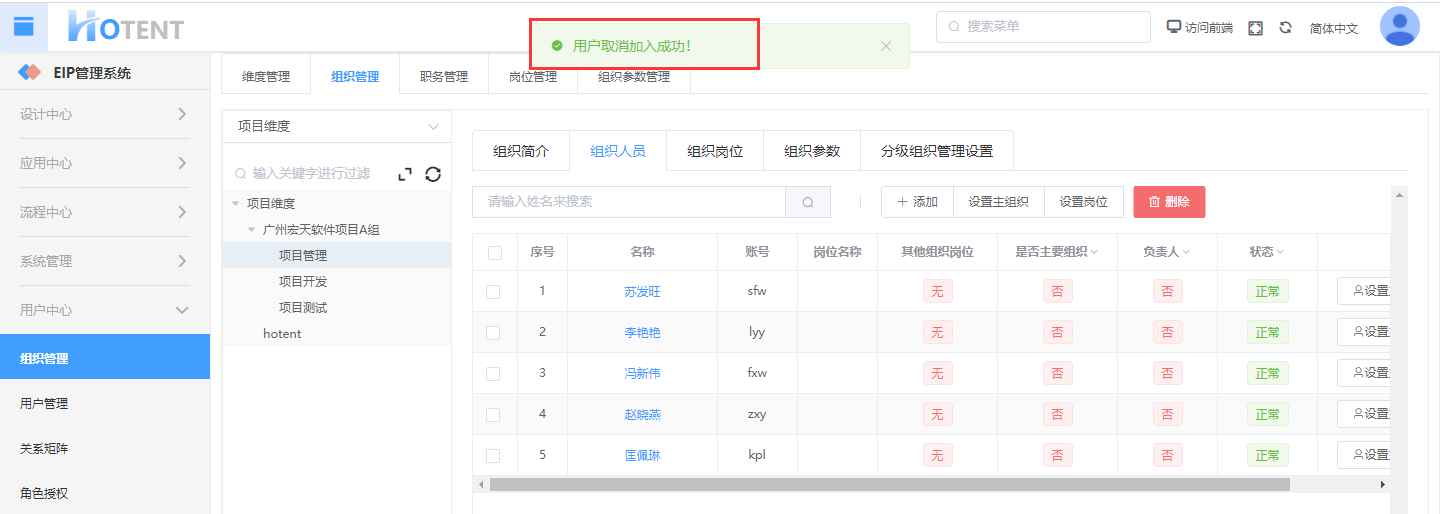The width and height of the screenshot is (1440, 514).
Task: Click the expand-all icon above tree
Action: pyautogui.click(x=405, y=174)
